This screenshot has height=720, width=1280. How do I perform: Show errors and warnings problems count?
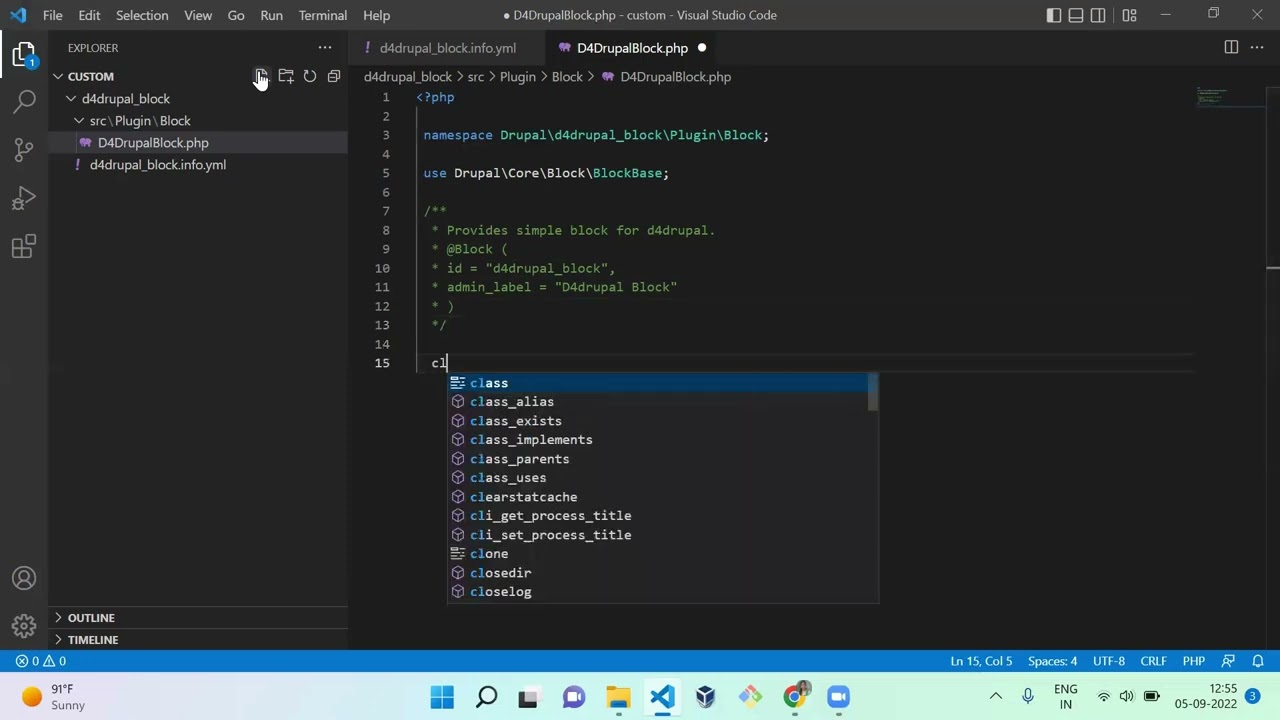coord(41,661)
